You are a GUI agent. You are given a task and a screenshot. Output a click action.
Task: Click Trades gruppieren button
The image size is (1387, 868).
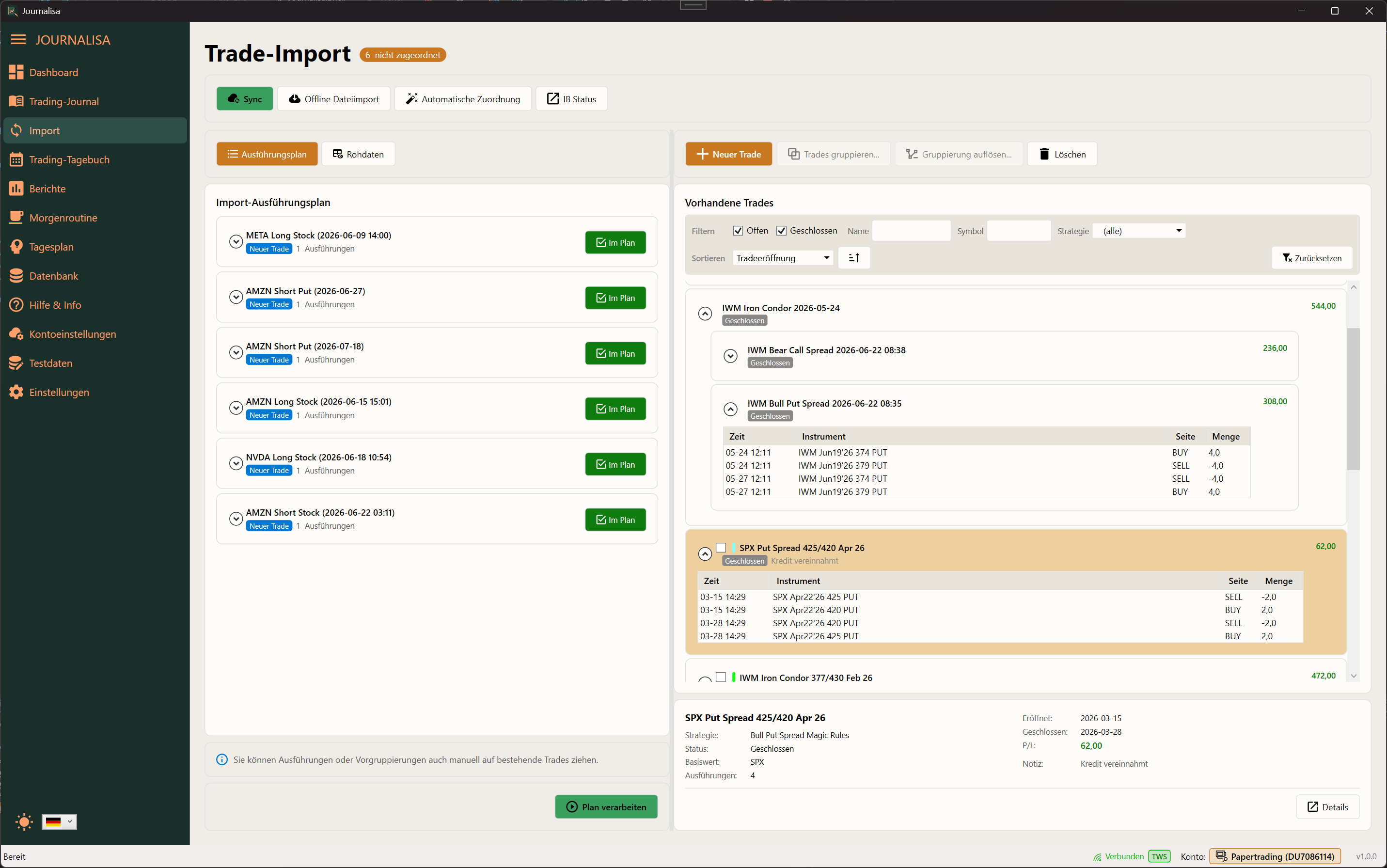pyautogui.click(x=834, y=154)
